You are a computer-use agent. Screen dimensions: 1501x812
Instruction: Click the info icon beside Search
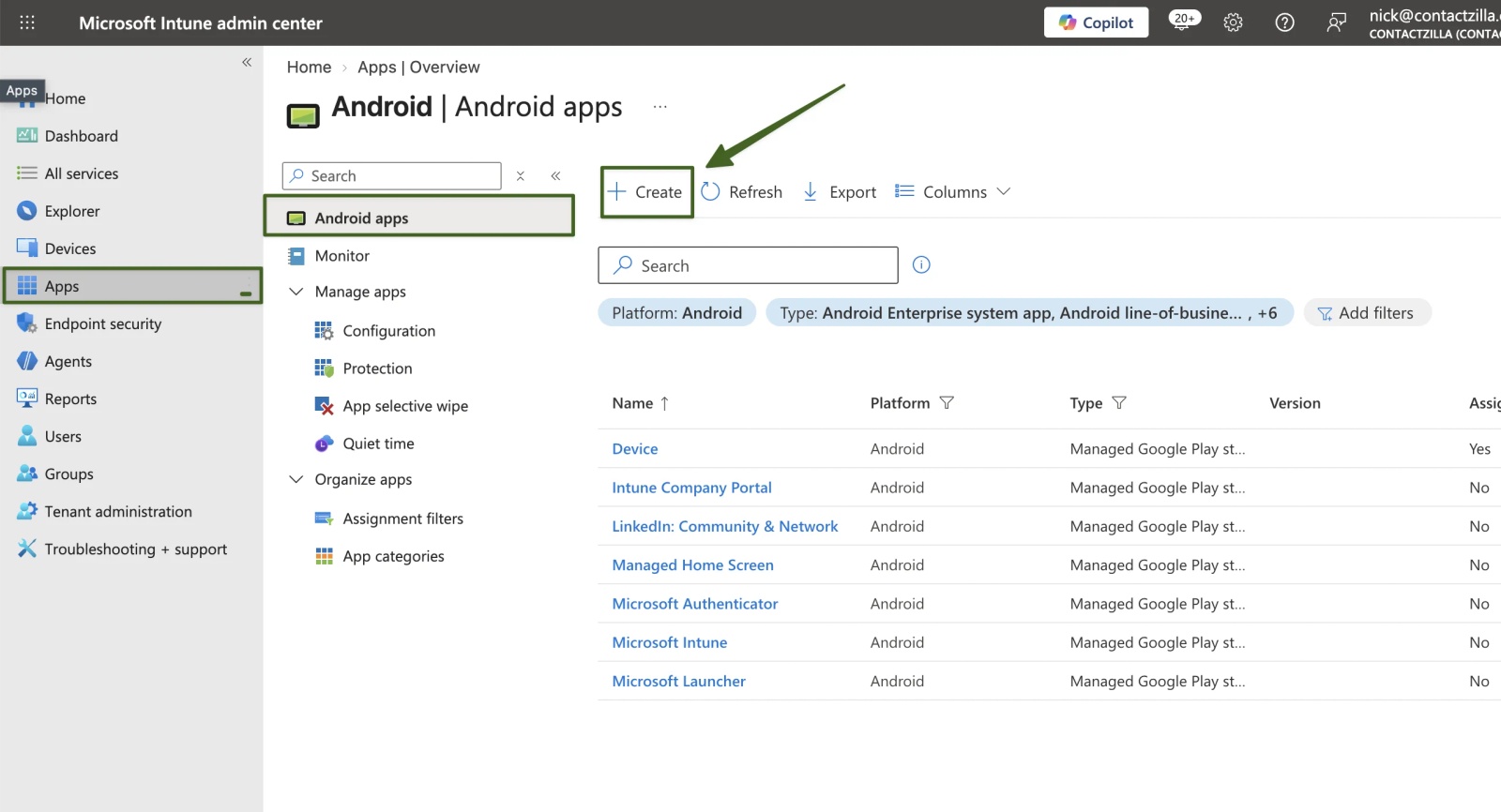921,264
